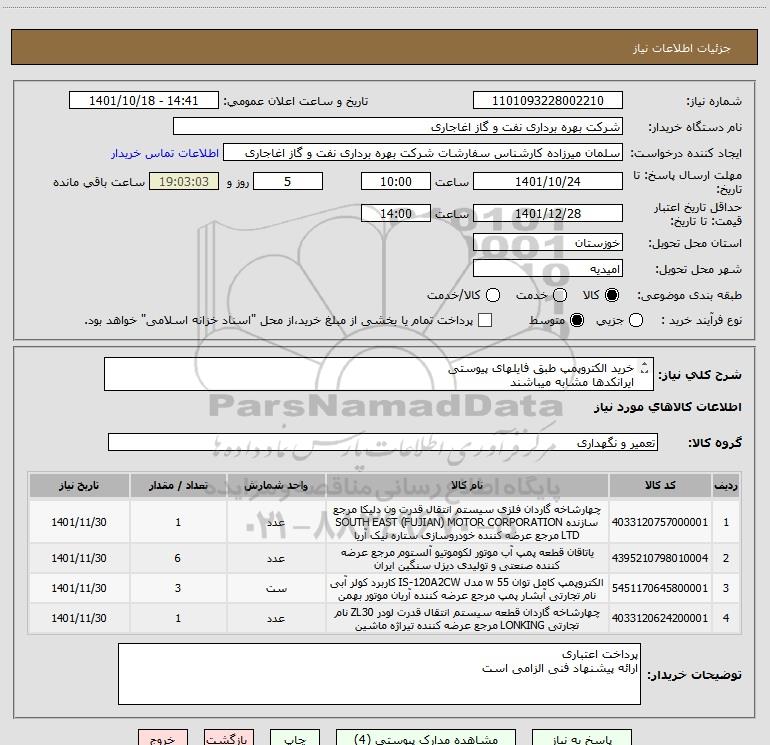Image resolution: width=770 pixels, height=745 pixels.
Task: Click the buyer organization name field
Action: pyautogui.click(x=398, y=127)
